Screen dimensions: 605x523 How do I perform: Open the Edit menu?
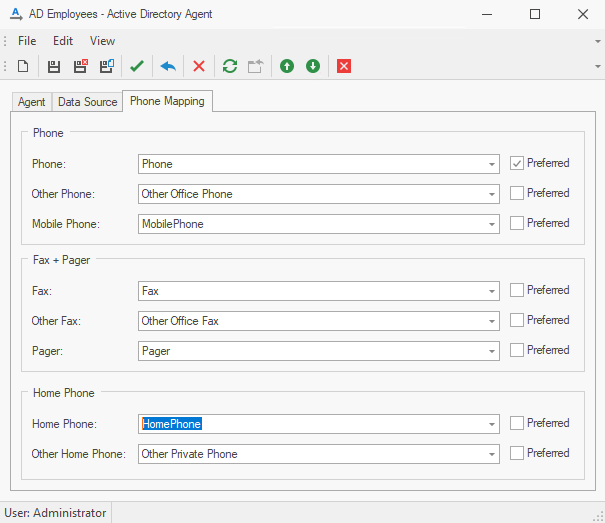tap(63, 41)
